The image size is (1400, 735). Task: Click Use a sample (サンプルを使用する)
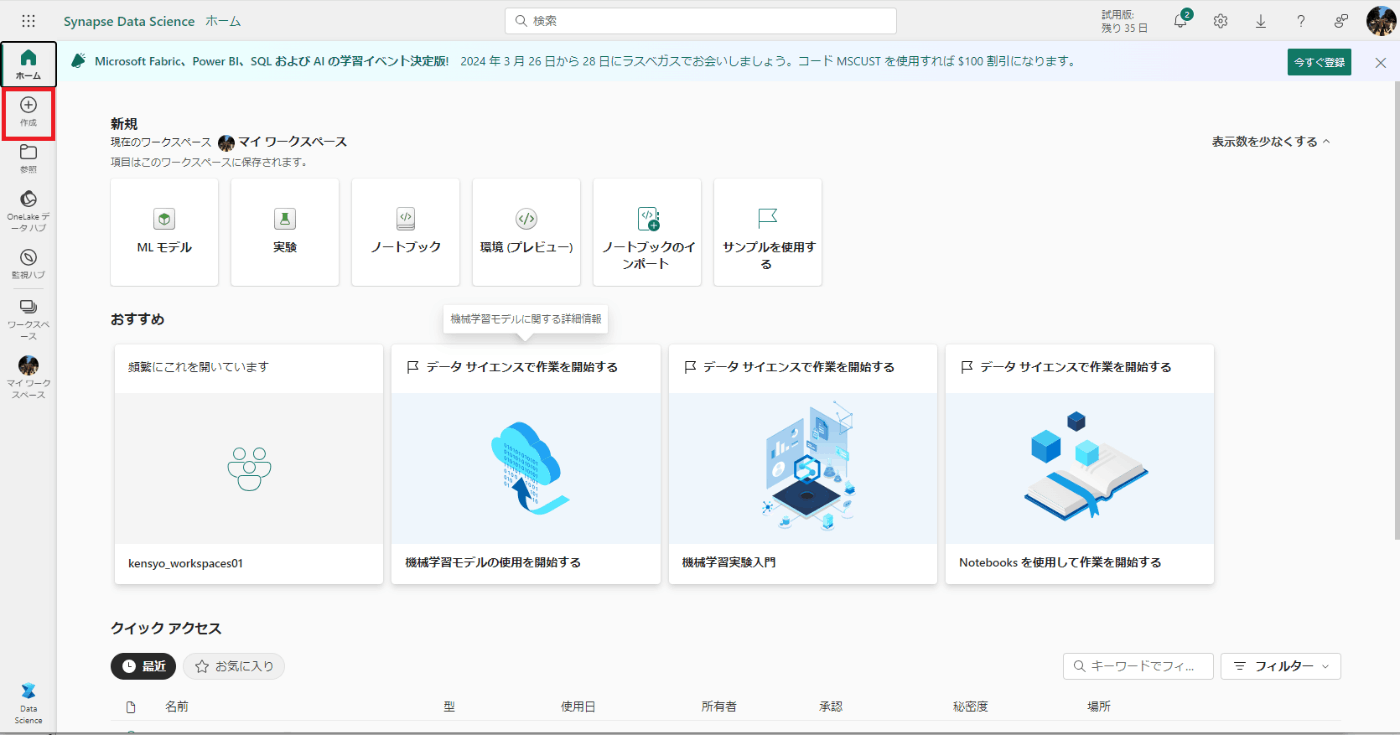point(768,232)
